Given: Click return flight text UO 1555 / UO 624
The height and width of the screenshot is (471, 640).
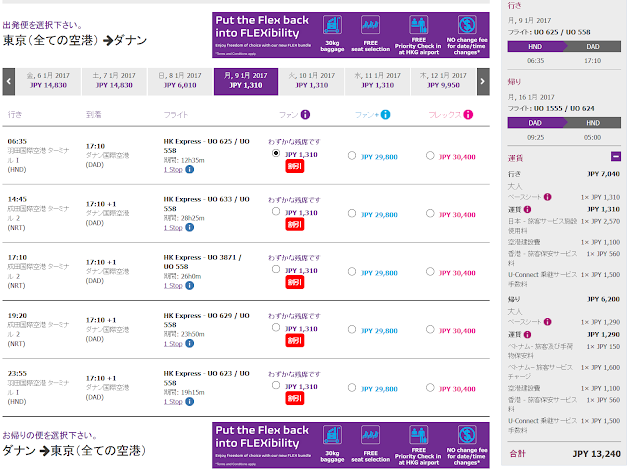Looking at the screenshot, I should (564, 109).
